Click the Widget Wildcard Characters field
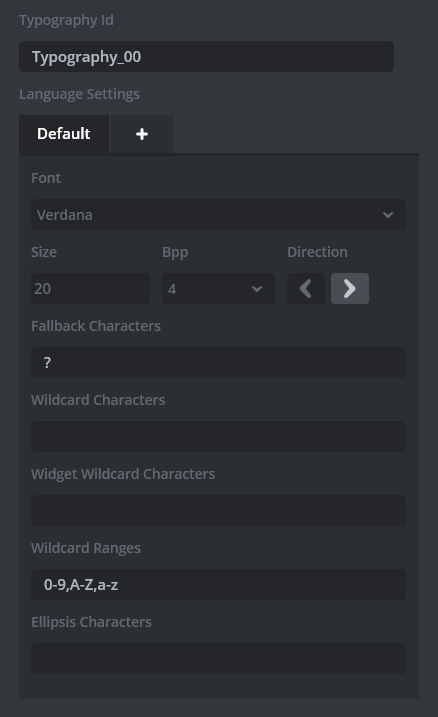Image resolution: width=438 pixels, height=717 pixels. click(x=219, y=510)
